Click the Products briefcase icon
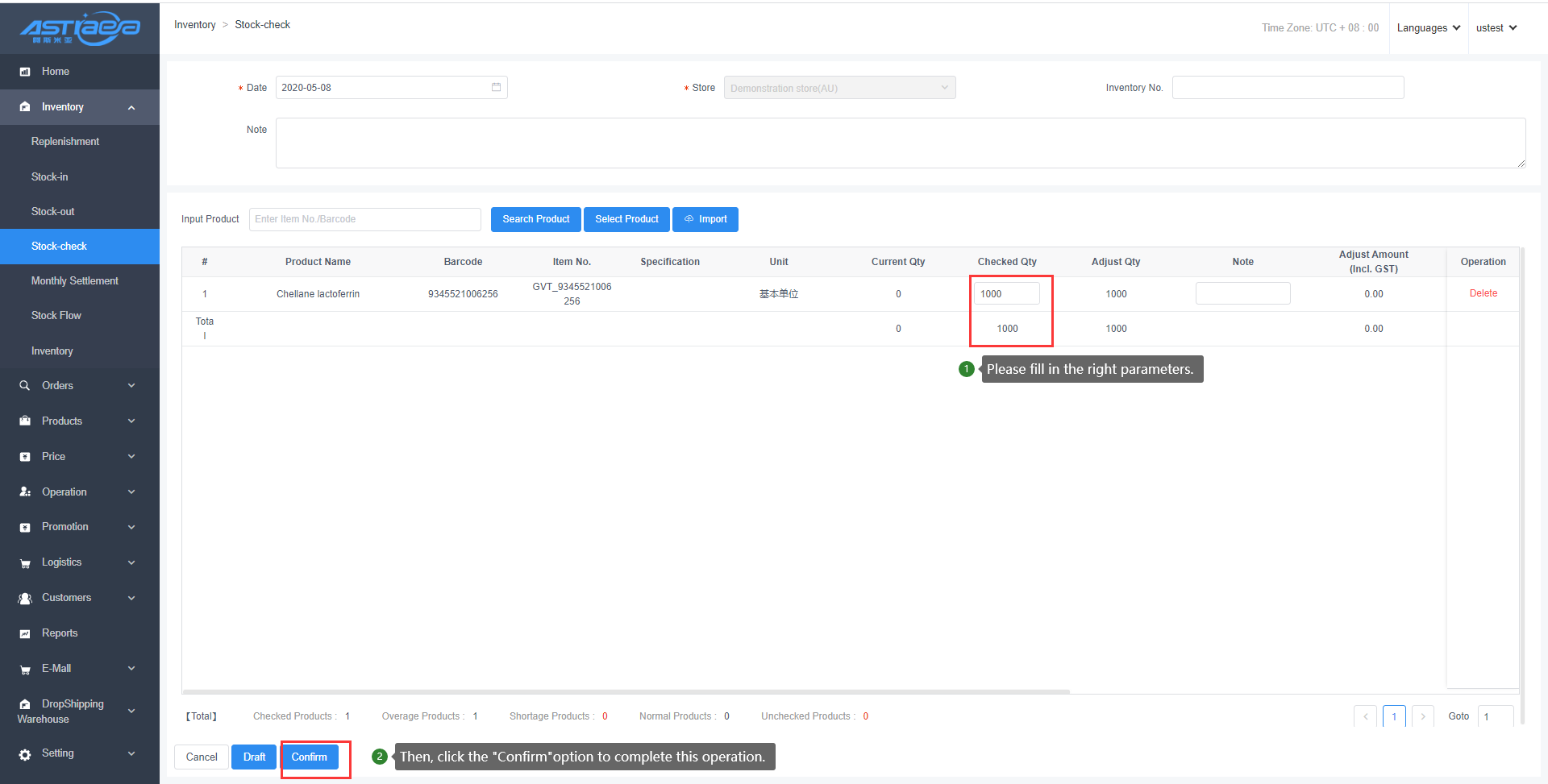The height and width of the screenshot is (784, 1548). point(25,421)
